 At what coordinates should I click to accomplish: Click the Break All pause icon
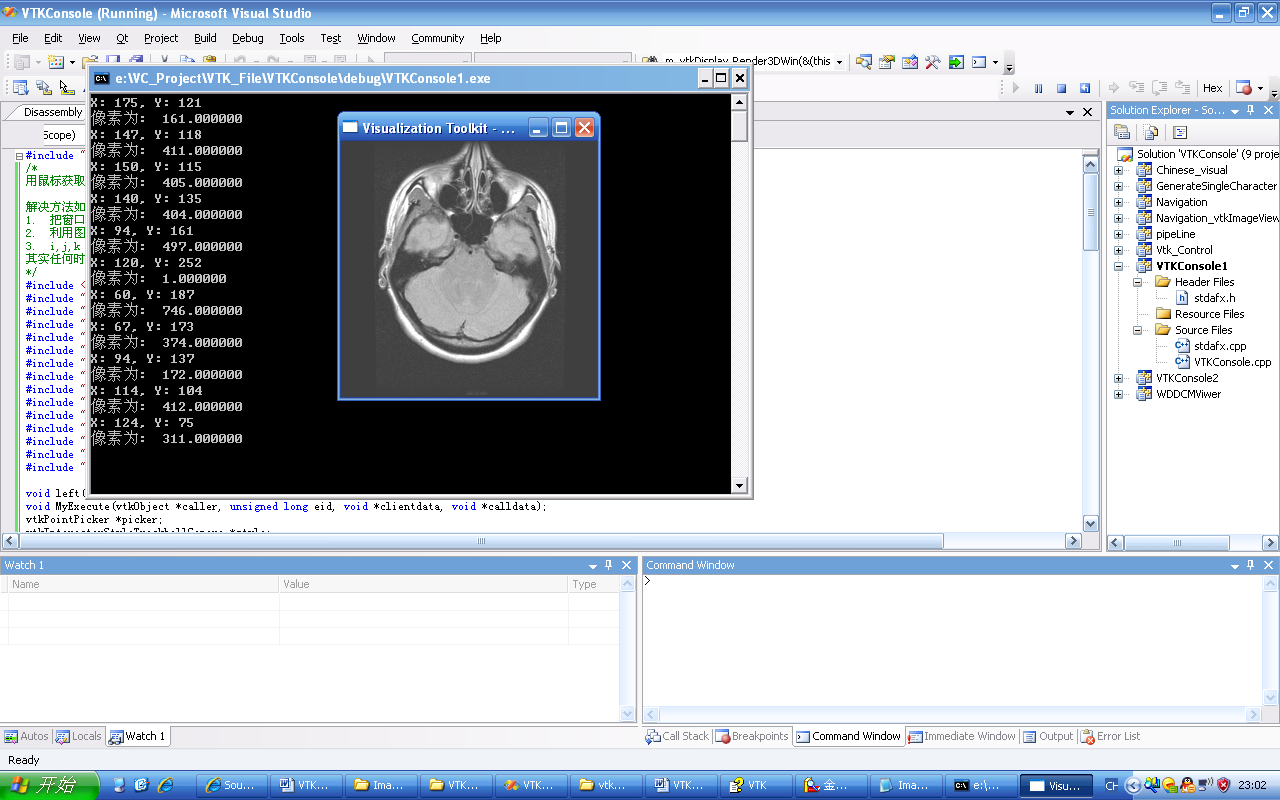tap(1039, 88)
